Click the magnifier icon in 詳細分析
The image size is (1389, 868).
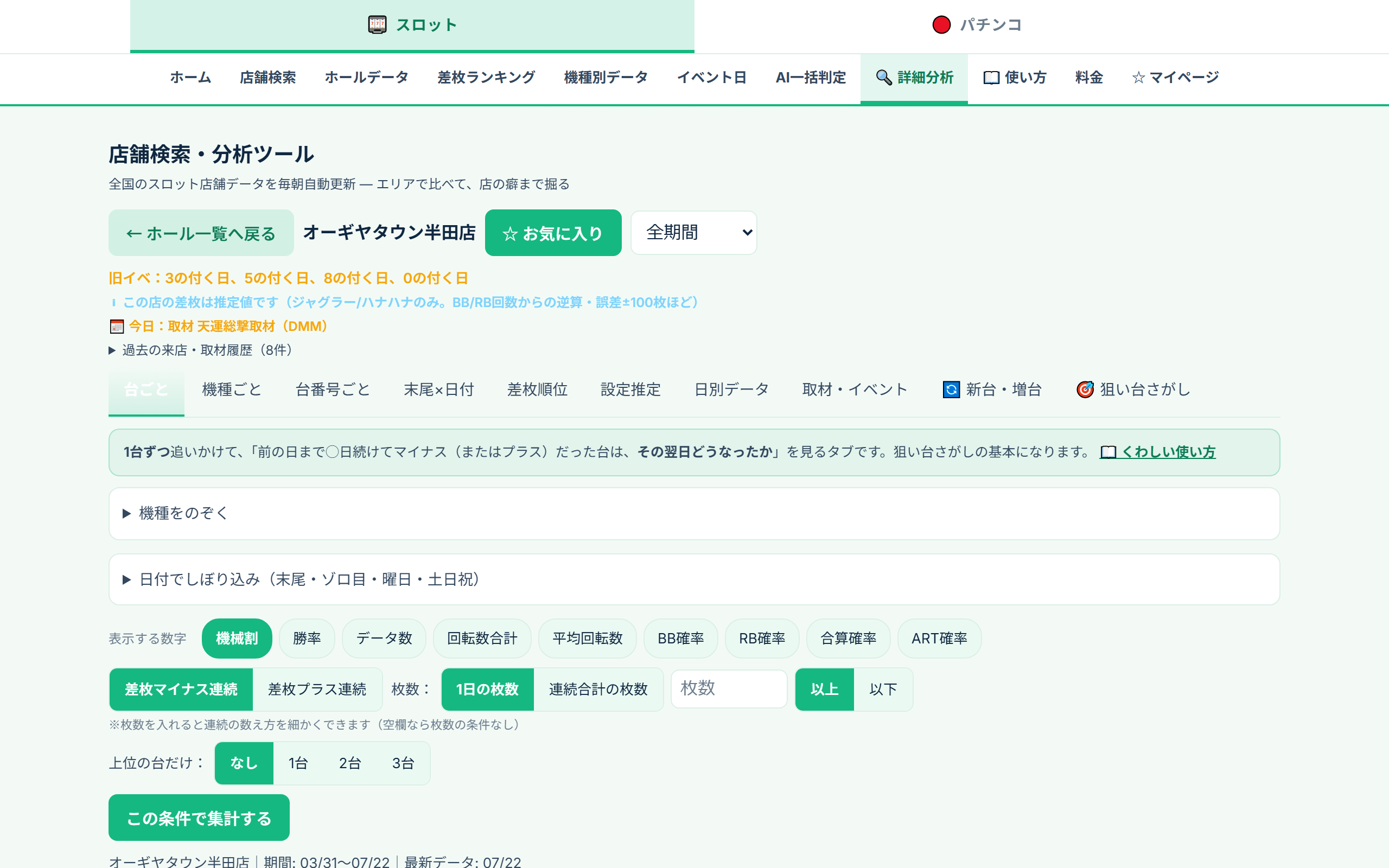point(883,78)
